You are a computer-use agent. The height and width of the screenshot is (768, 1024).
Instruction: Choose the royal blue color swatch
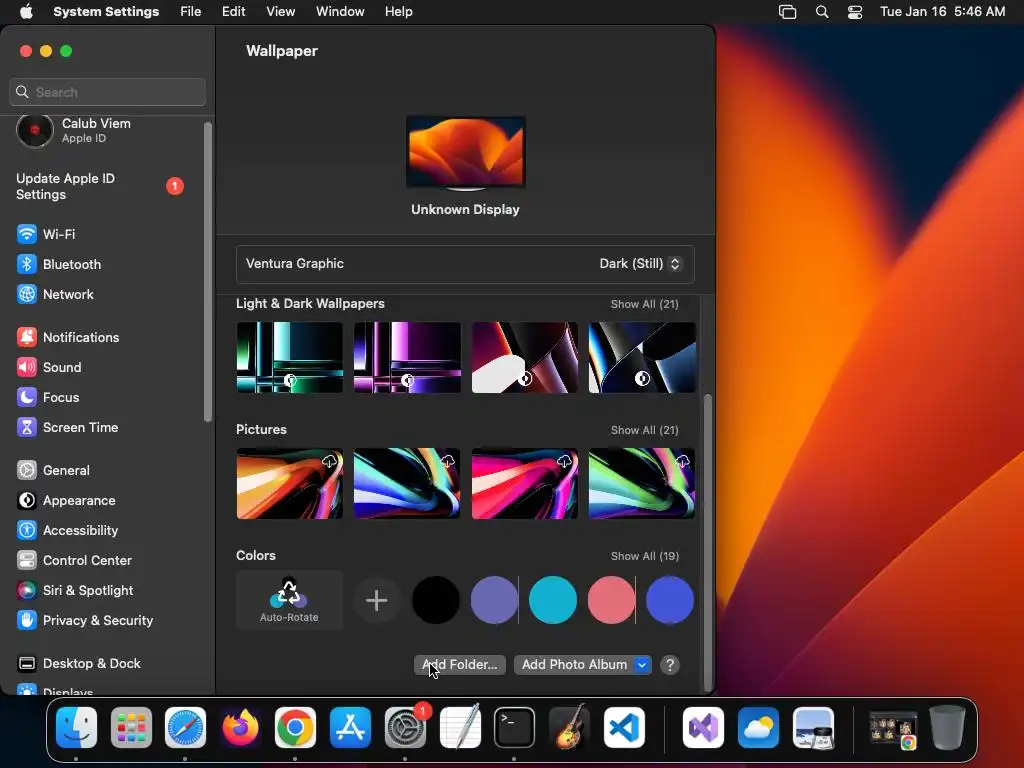point(669,600)
